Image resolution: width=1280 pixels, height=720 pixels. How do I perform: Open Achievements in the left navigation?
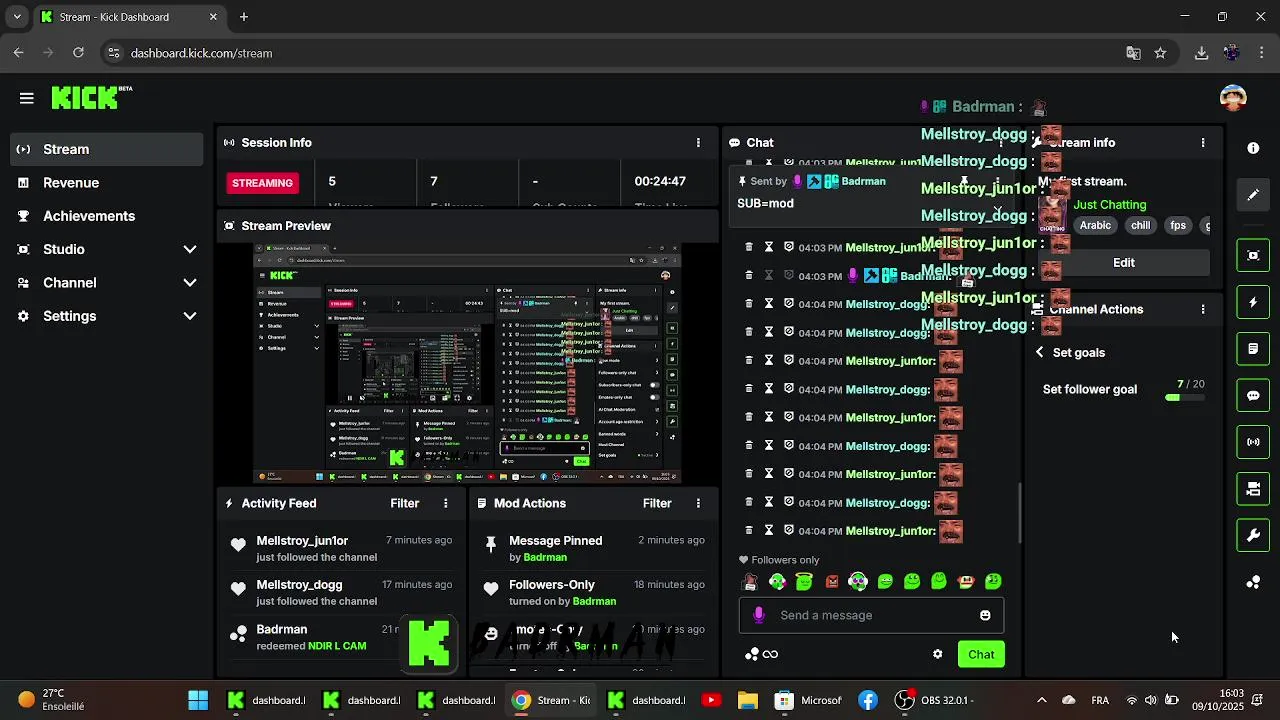point(107,216)
